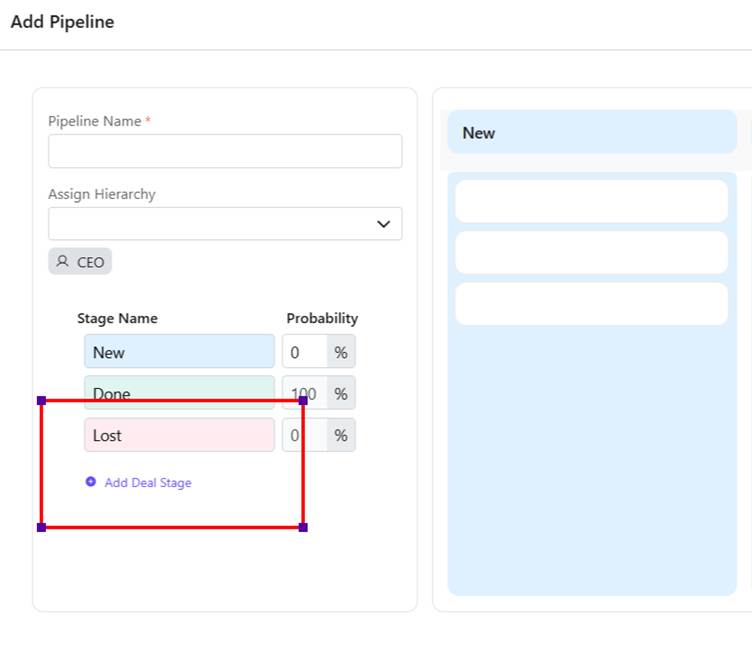This screenshot has width=752, height=649.
Task: Grab the top-left handle of the red selection box
Action: [x=41, y=400]
